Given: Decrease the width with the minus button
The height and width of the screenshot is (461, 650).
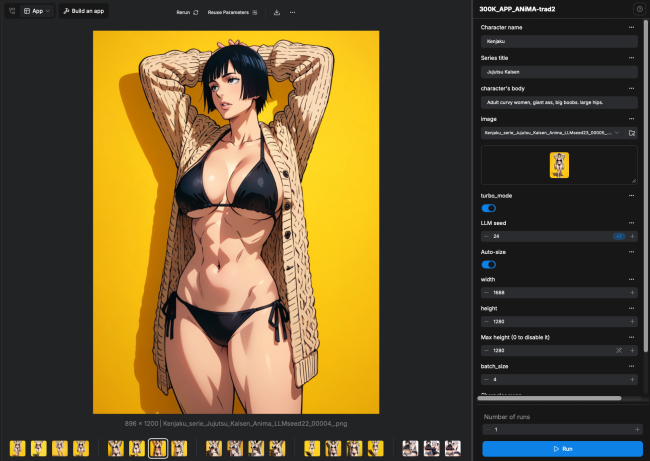Looking at the screenshot, I should (486, 293).
